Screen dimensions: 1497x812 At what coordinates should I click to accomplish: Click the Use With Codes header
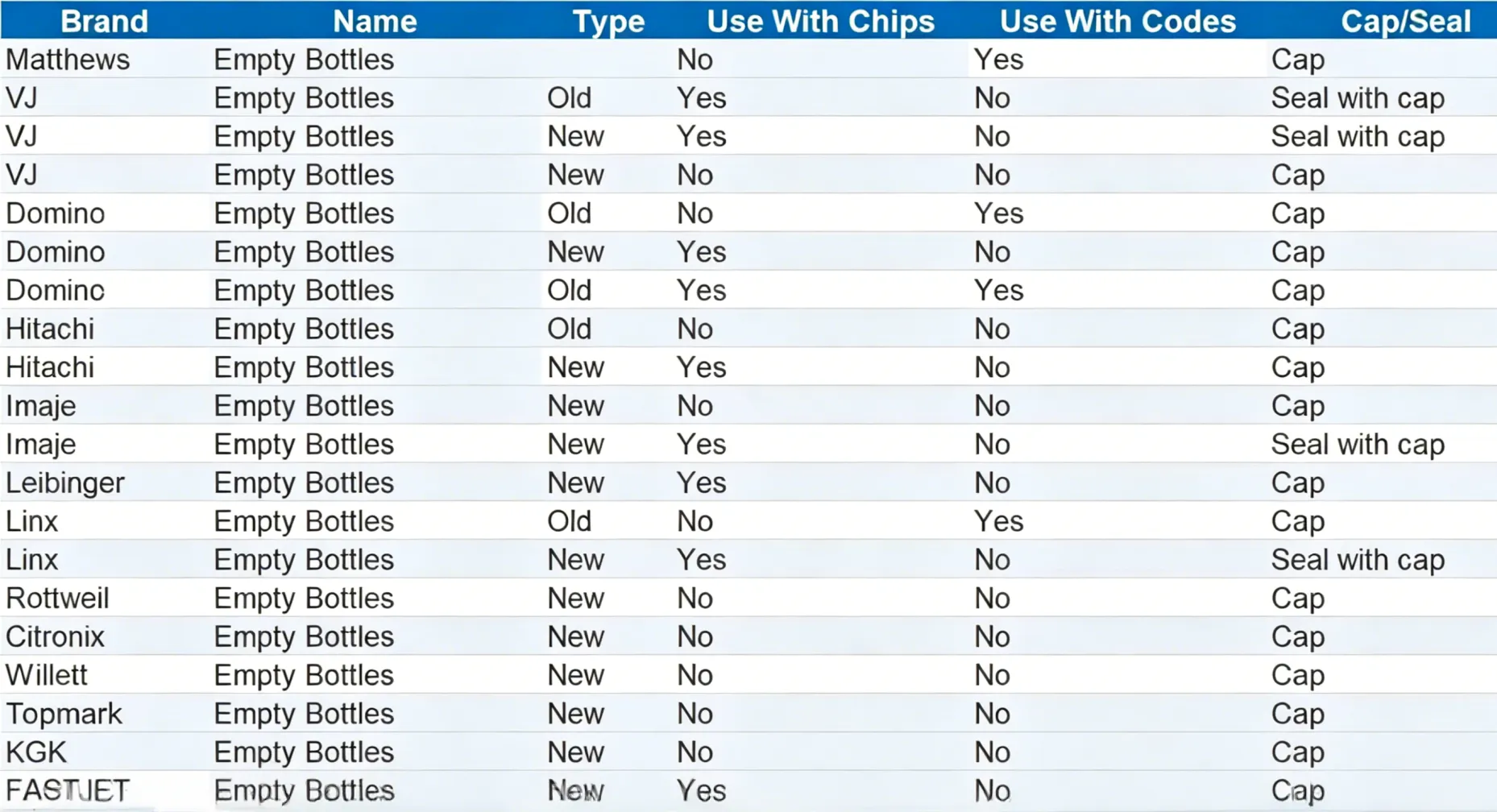(1118, 21)
